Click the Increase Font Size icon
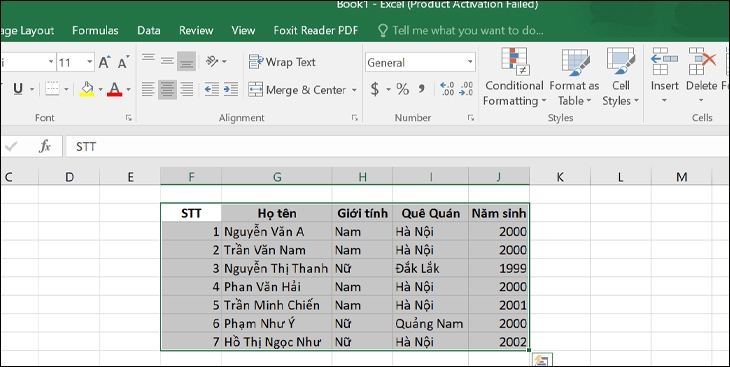Screen dimensions: 730x367 tap(104, 62)
